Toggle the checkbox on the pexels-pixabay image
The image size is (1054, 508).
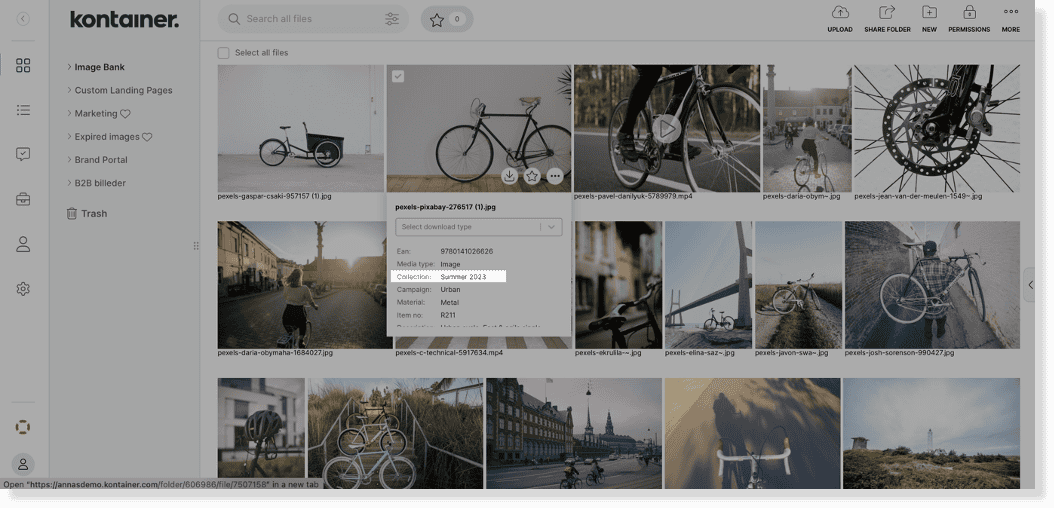coord(398,76)
